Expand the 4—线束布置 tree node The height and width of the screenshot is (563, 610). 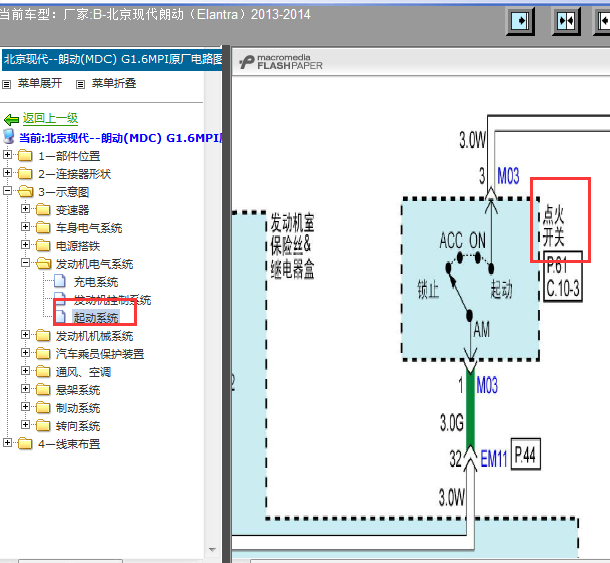7,442
